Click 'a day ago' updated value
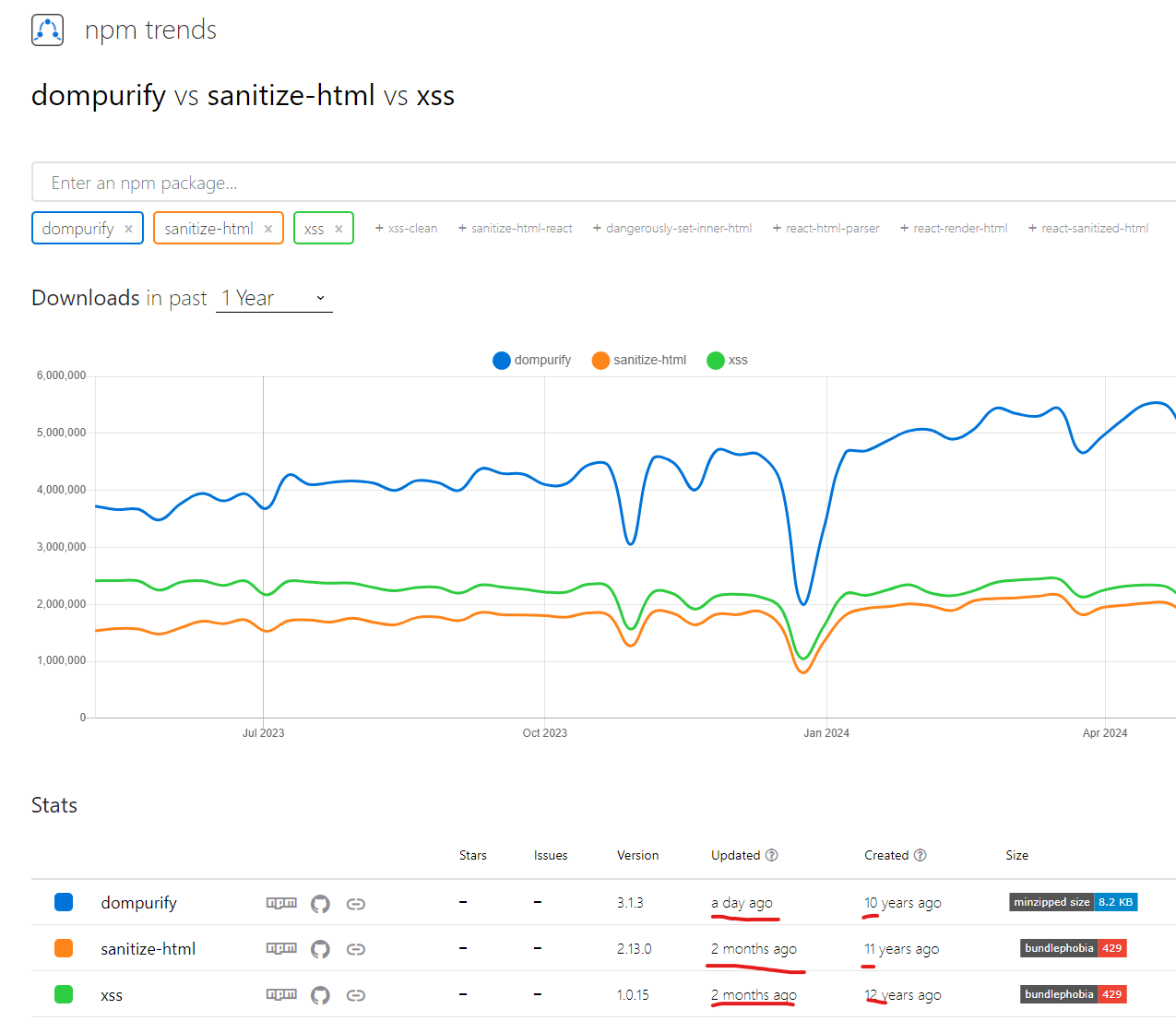The width and height of the screenshot is (1176, 1033). point(742,903)
